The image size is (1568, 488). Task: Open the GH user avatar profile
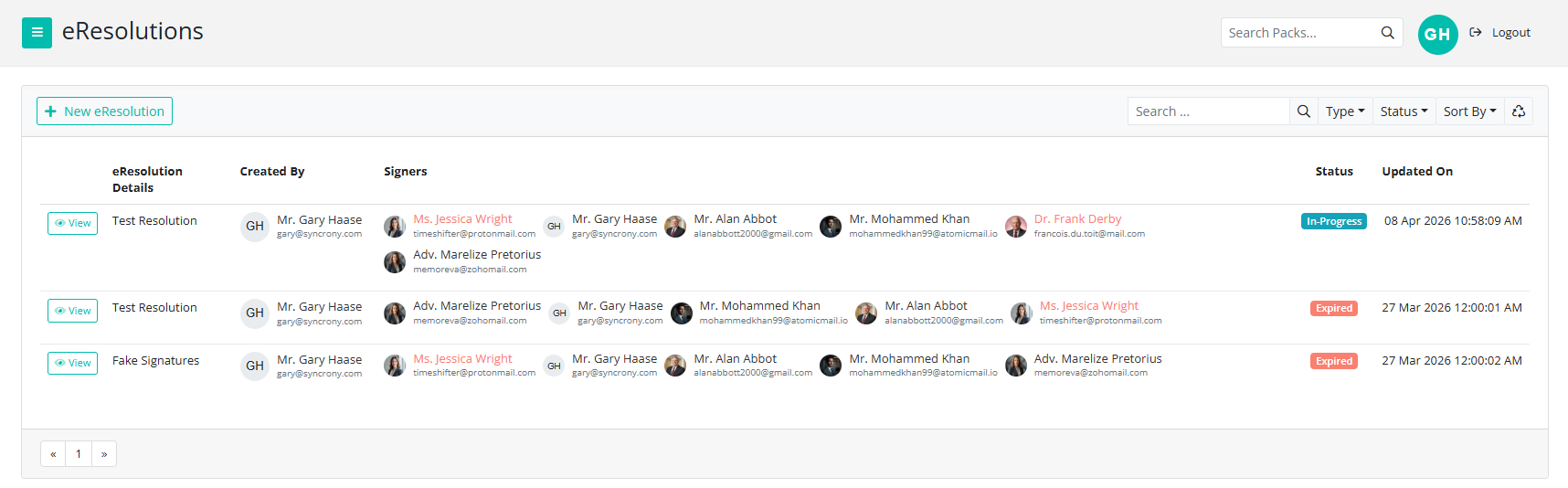[1437, 35]
